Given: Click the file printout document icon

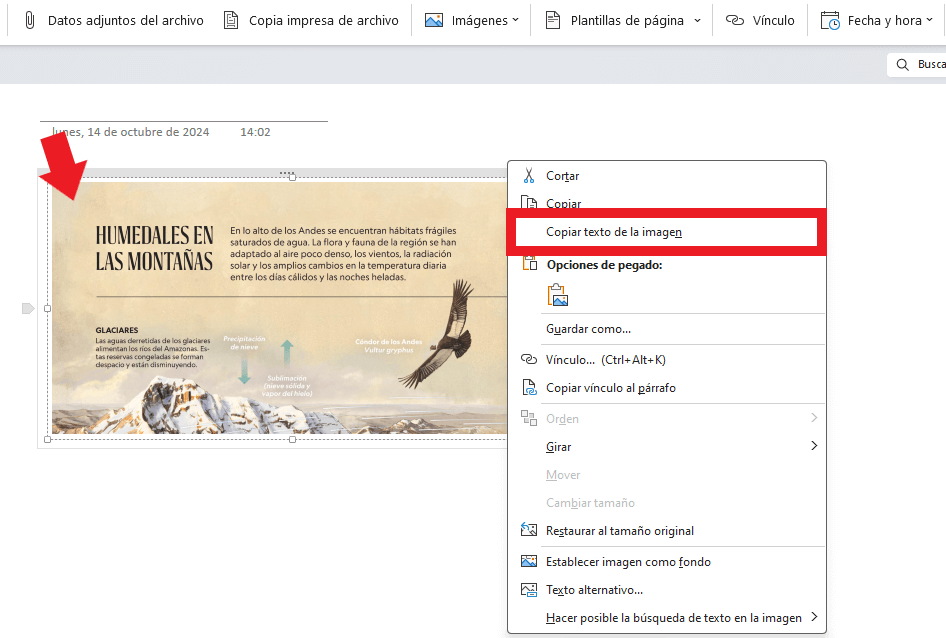Looking at the screenshot, I should (230, 21).
